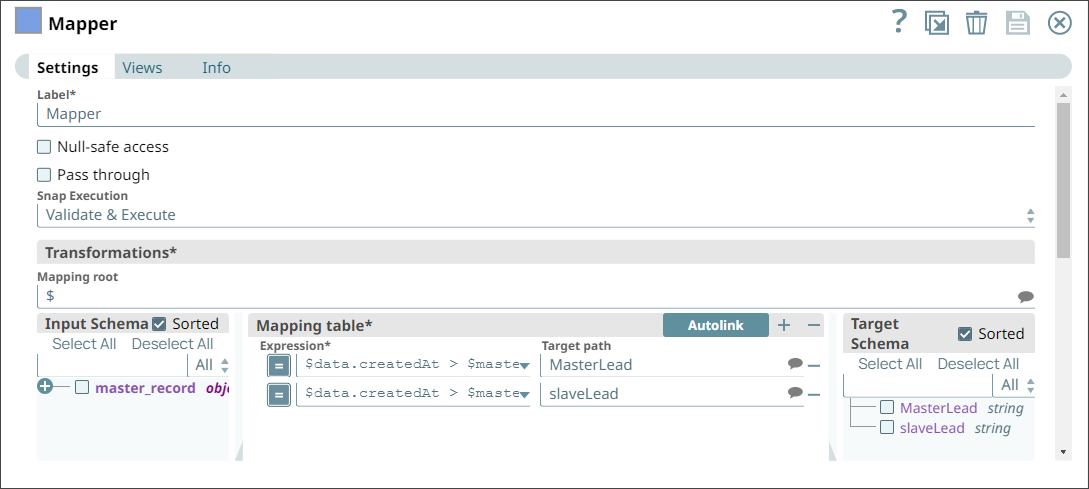Open comment bubble for slaveLead target path
The height and width of the screenshot is (489, 1089).
(x=795, y=393)
